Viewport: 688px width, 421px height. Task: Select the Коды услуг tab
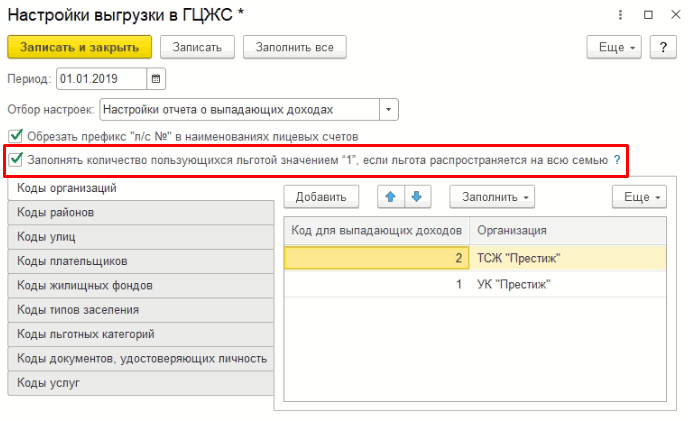(x=140, y=383)
